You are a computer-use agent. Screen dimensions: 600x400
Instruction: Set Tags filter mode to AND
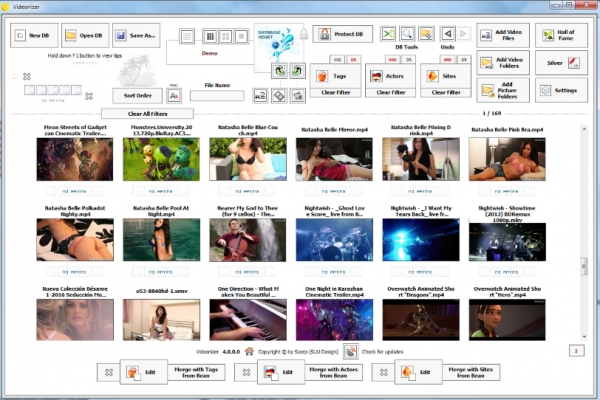tap(337, 60)
